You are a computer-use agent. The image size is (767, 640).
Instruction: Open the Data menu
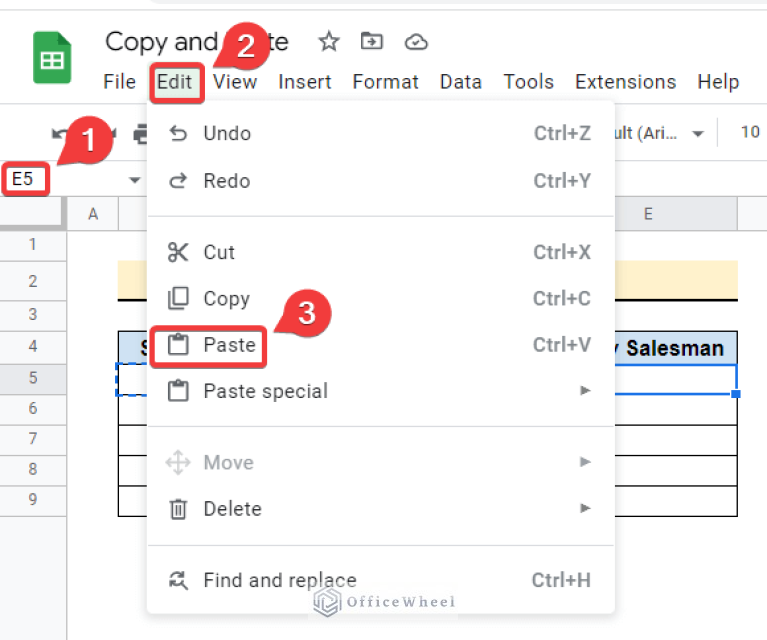(461, 82)
